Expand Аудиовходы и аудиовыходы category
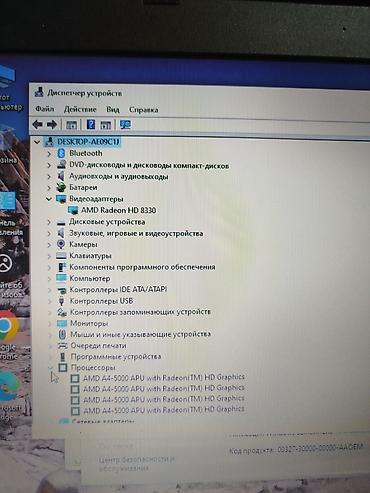Screen dimensions: 370x493 [x=49, y=176]
